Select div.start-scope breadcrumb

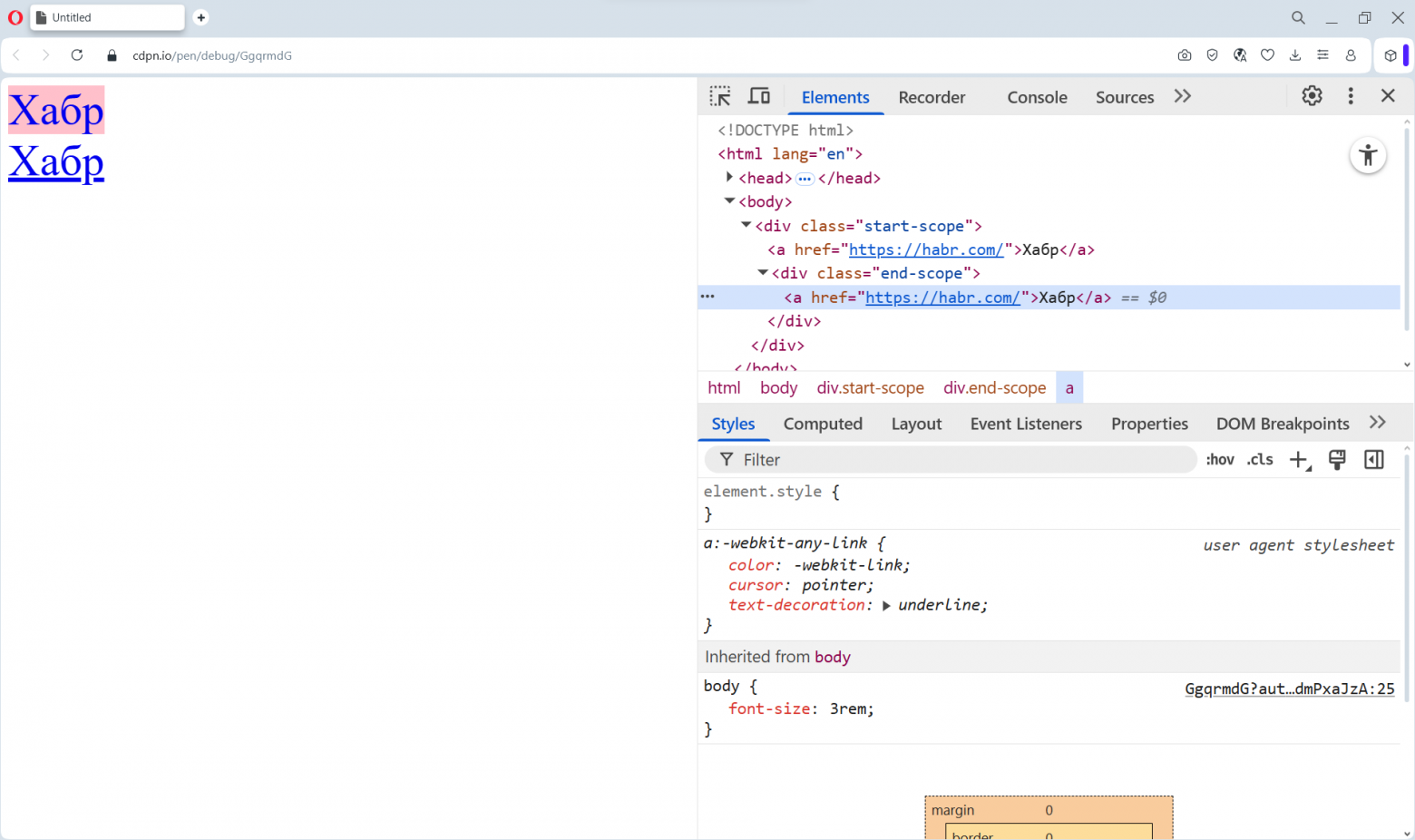click(870, 387)
